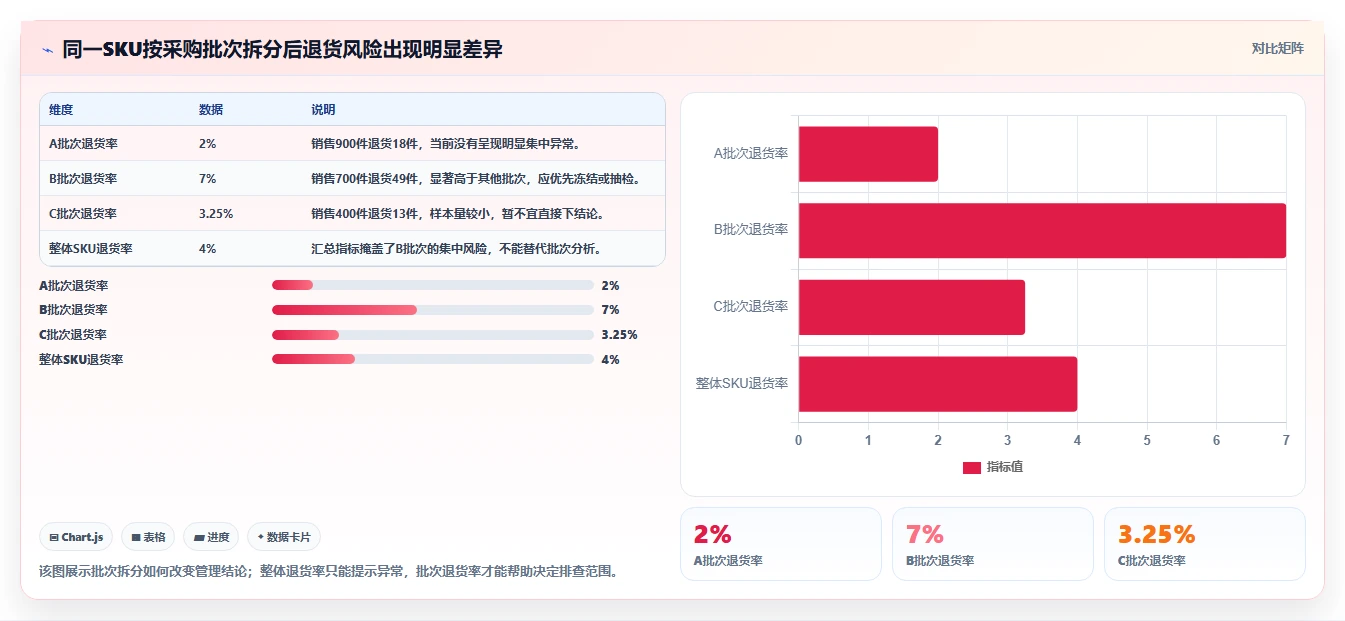Click the B批次退货率 progress bar
Image resolution: width=1345 pixels, height=621 pixels.
pos(433,310)
